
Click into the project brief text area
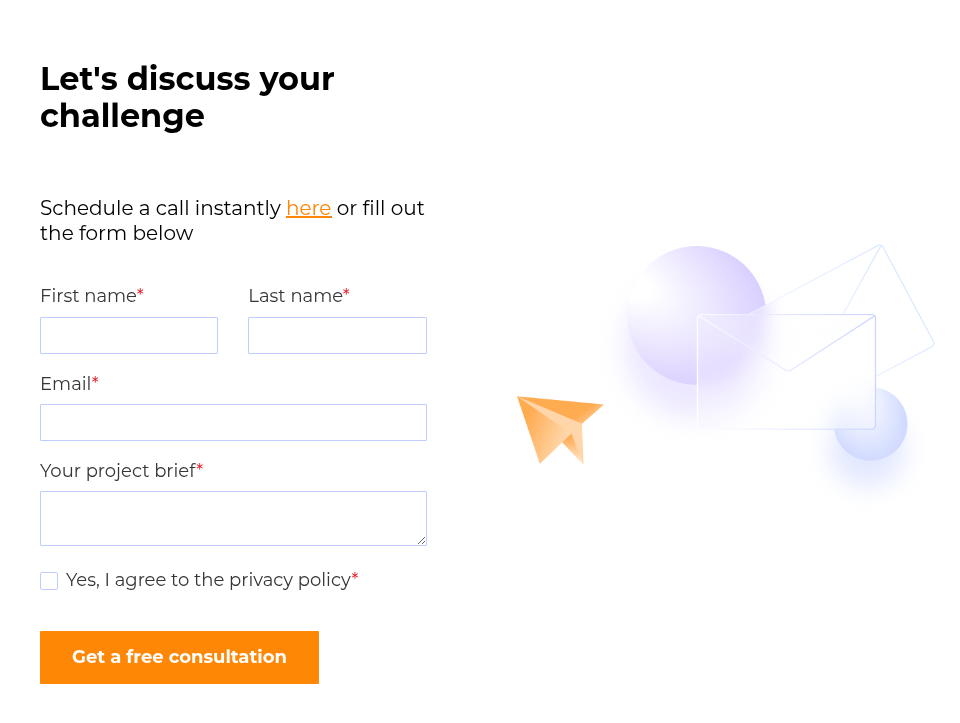point(233,518)
